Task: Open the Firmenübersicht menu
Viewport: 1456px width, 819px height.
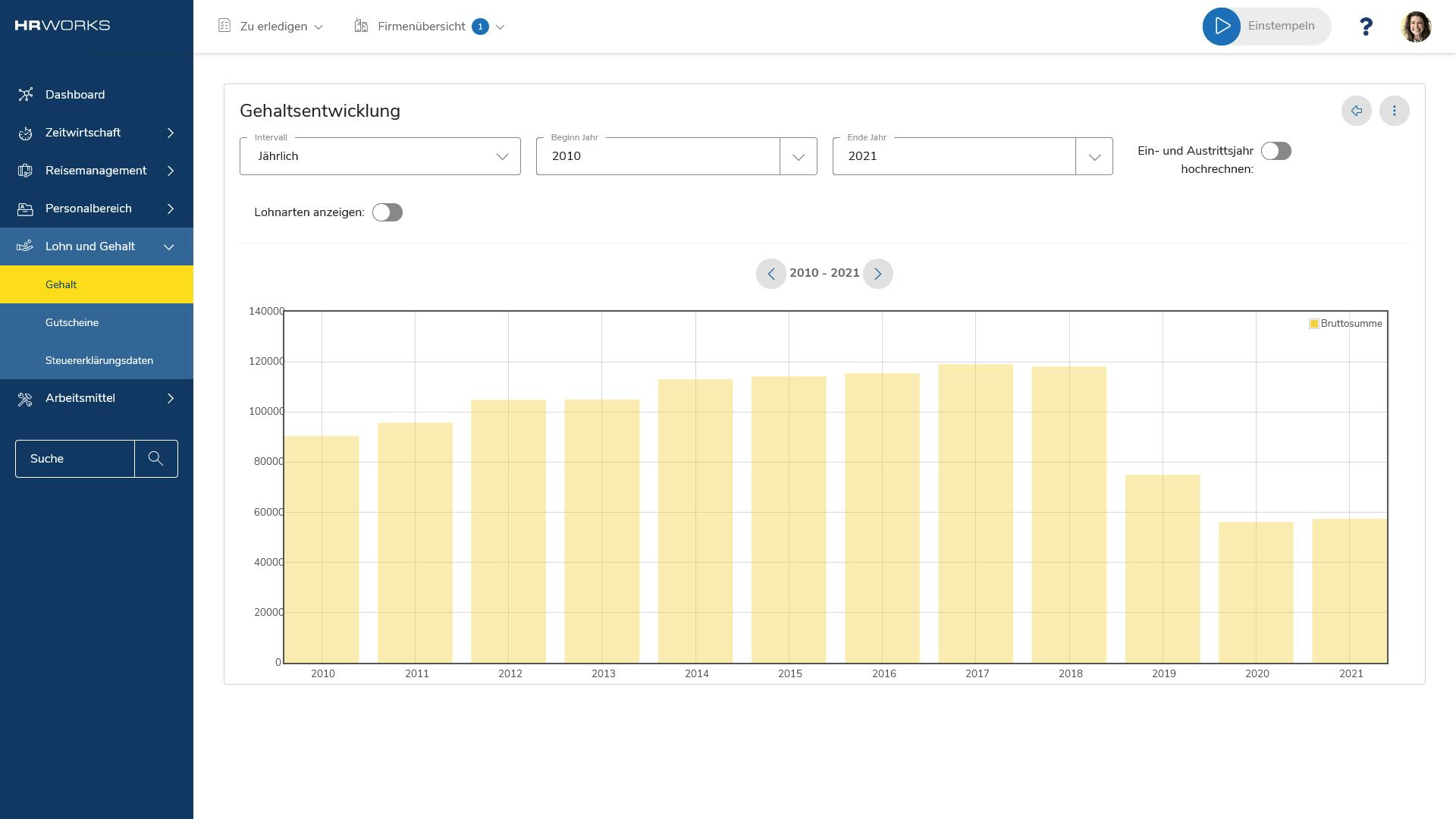Action: [429, 27]
